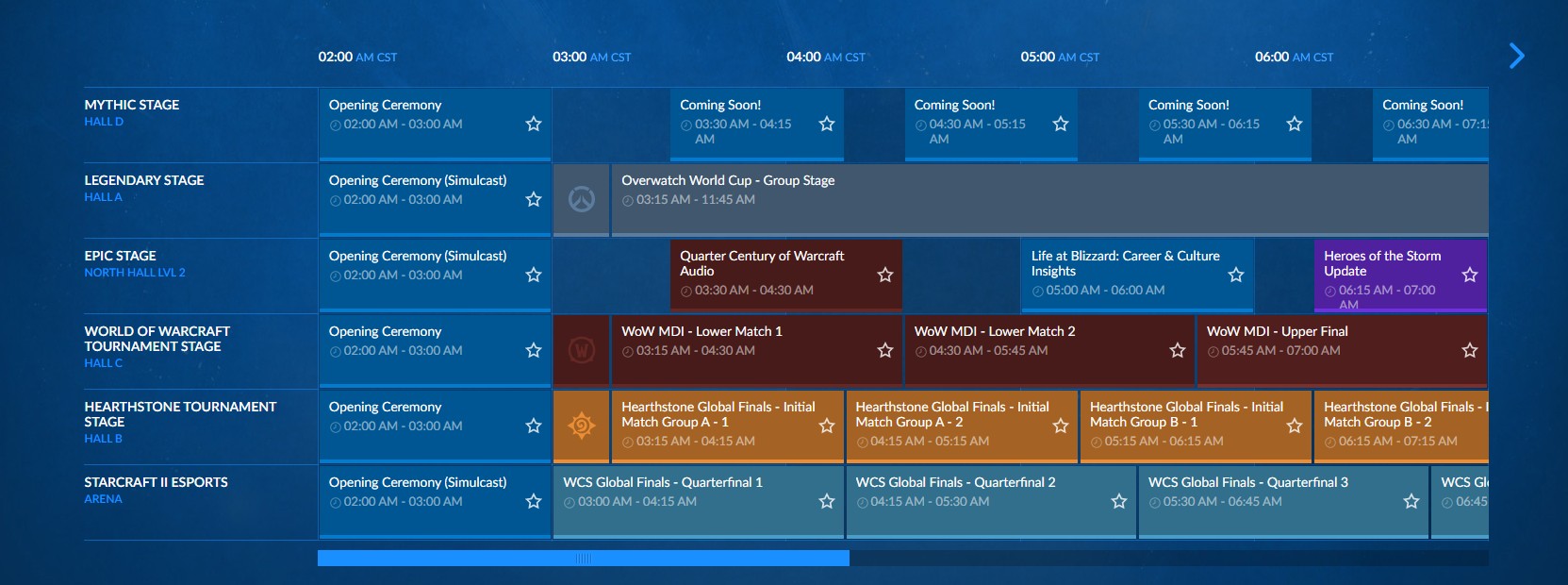Click the NORTH HALL LVL 2 venue text
The width and height of the screenshot is (1568, 585).
(x=135, y=273)
